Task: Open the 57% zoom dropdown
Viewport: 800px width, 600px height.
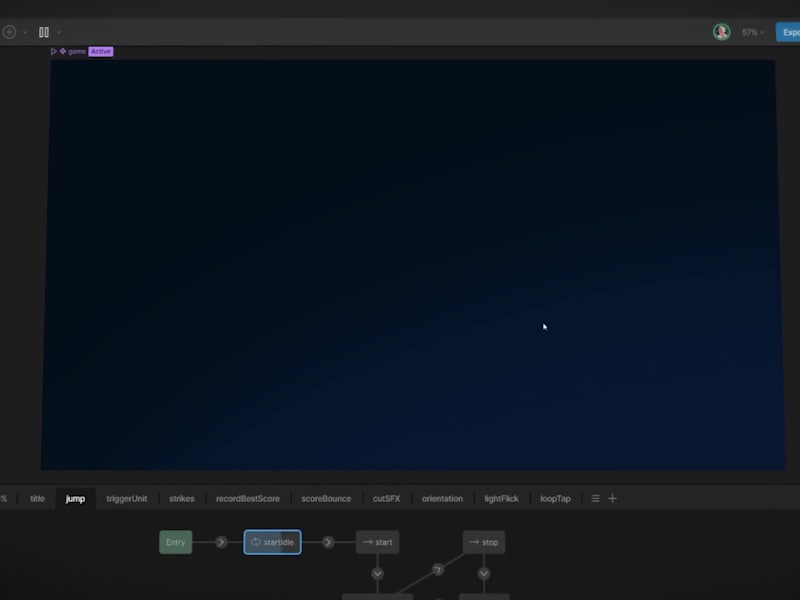Action: (x=753, y=32)
